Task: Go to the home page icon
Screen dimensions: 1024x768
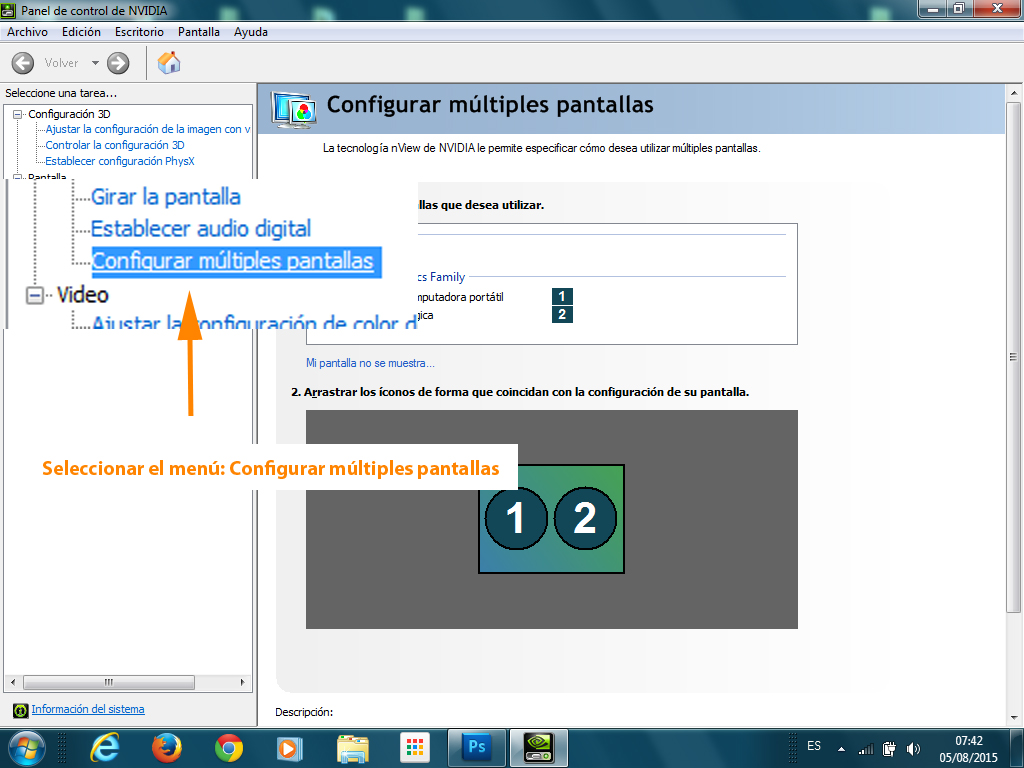Action: (169, 63)
